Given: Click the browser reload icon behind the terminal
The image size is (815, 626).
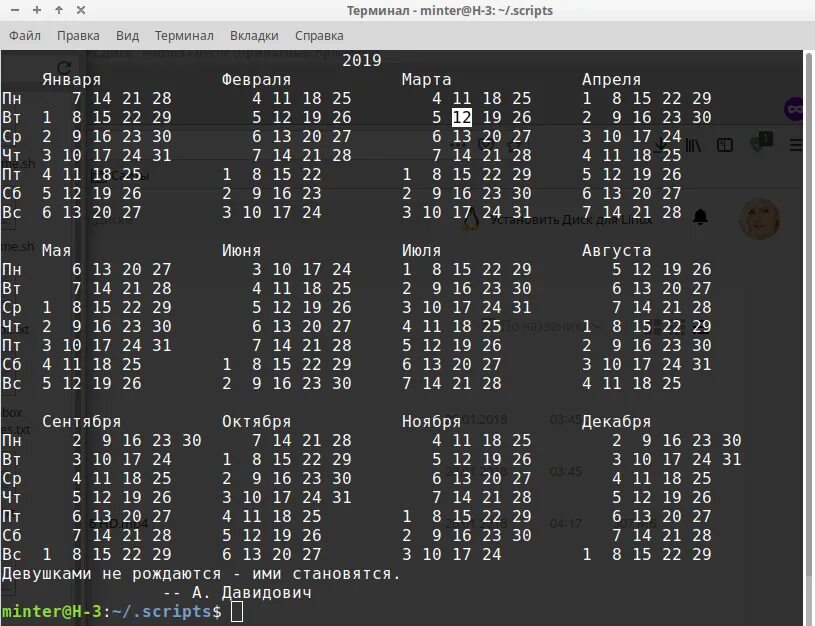Looking at the screenshot, I should click(64, 67).
